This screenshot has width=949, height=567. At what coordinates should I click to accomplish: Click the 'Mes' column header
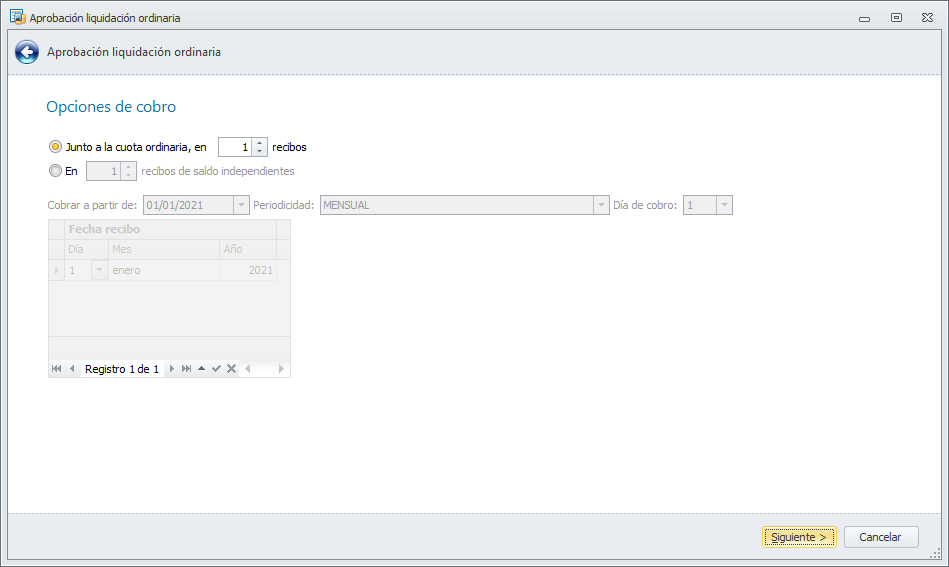(x=164, y=249)
